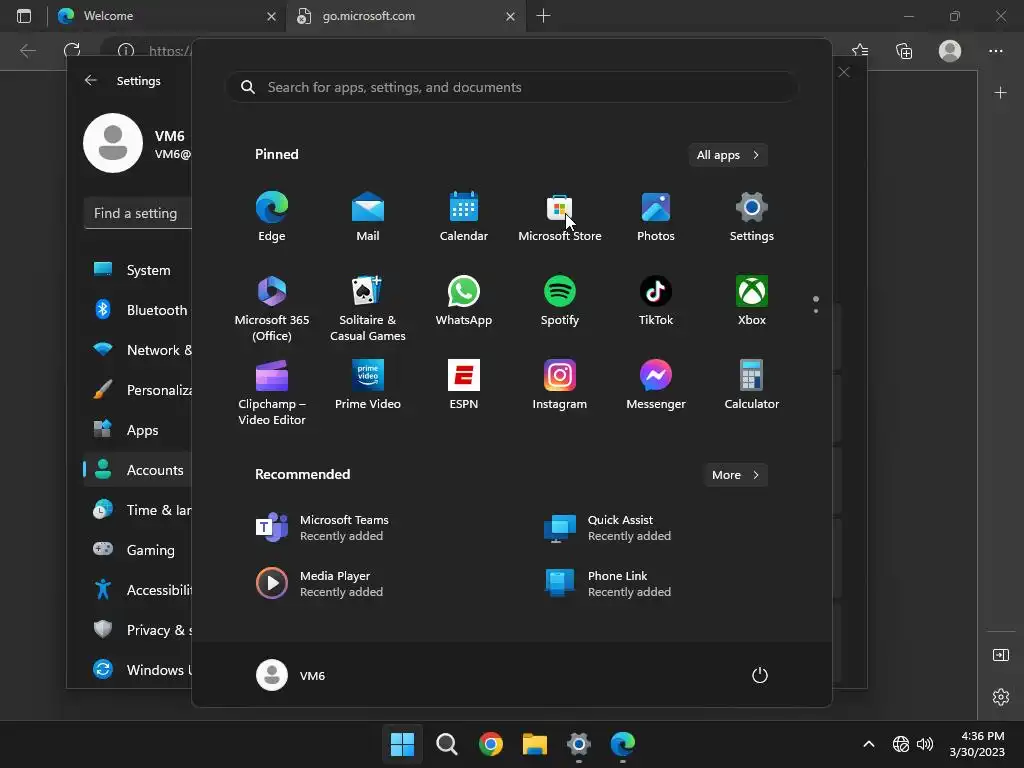Hide the Edge sidebar
The width and height of the screenshot is (1024, 768).
coord(1000,655)
